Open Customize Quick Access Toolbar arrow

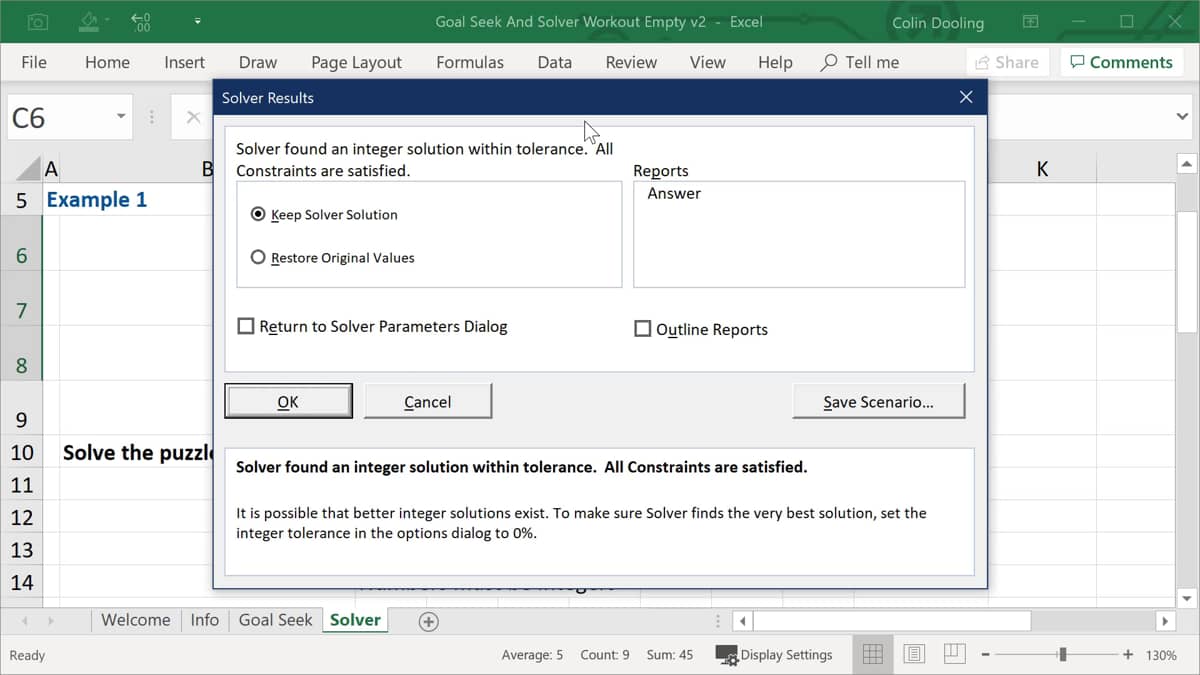pyautogui.click(x=198, y=21)
